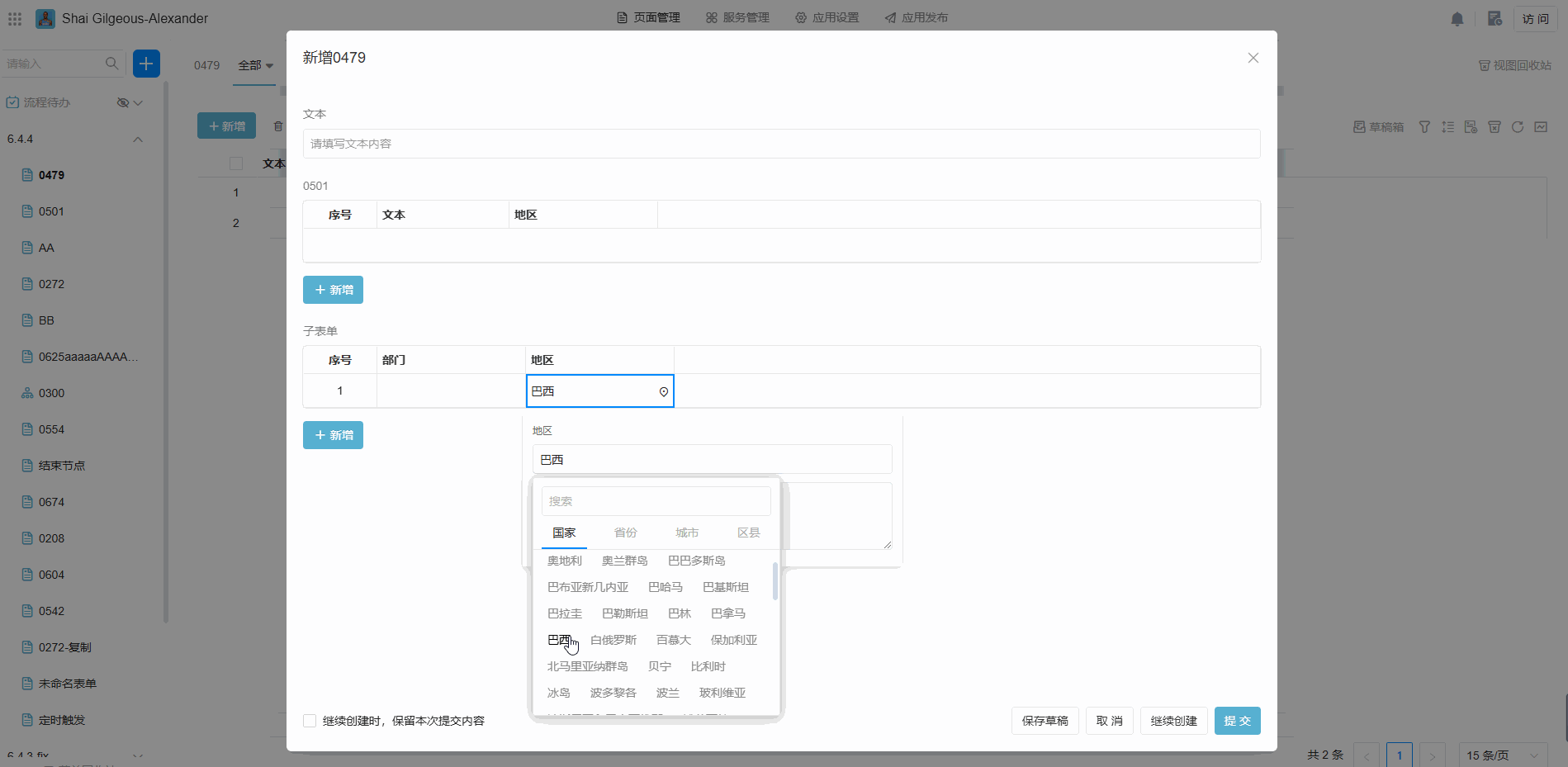Click the location pin icon in 地区 cell
This screenshot has height=767, width=1568.
[663, 392]
